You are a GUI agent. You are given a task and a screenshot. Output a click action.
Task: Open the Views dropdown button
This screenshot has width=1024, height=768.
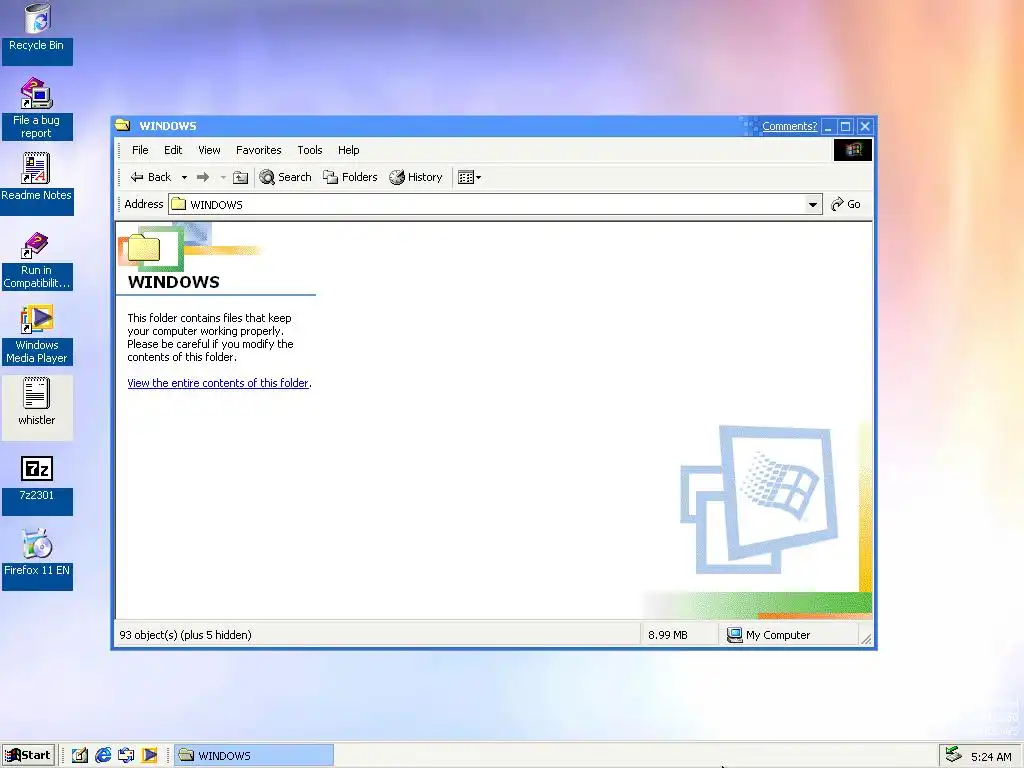[470, 177]
